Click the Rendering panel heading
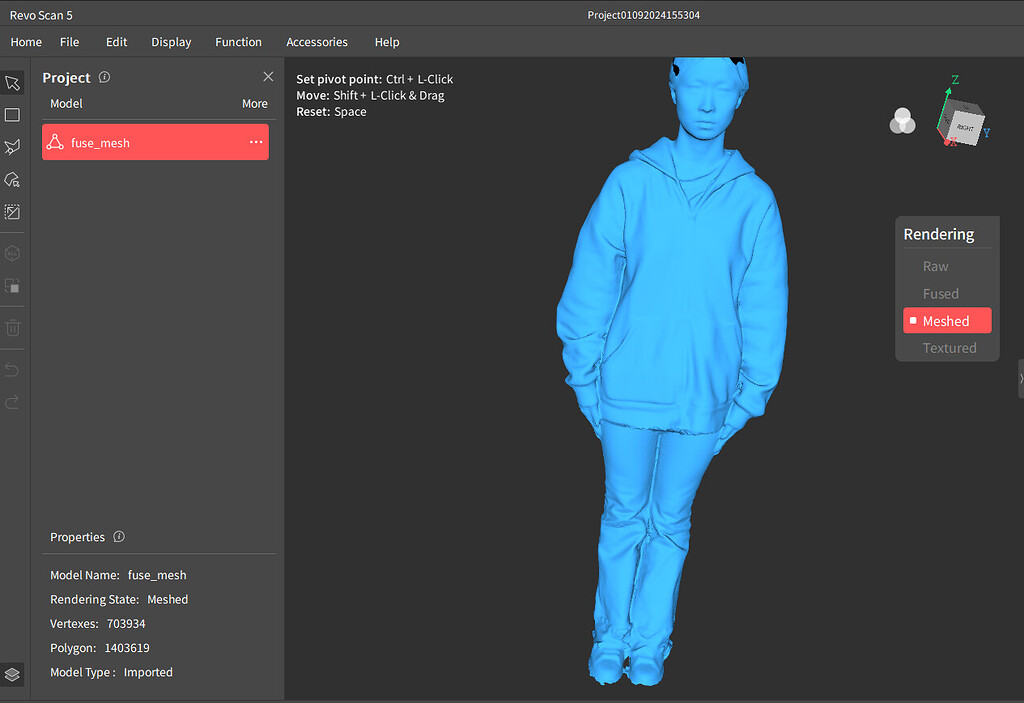This screenshot has width=1024, height=703. pos(938,234)
